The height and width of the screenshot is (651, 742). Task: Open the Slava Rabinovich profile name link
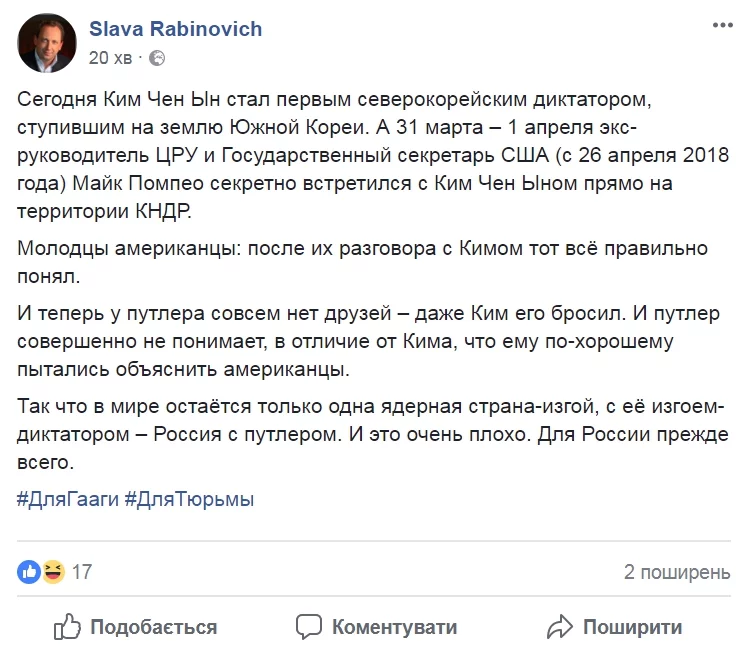click(x=175, y=29)
